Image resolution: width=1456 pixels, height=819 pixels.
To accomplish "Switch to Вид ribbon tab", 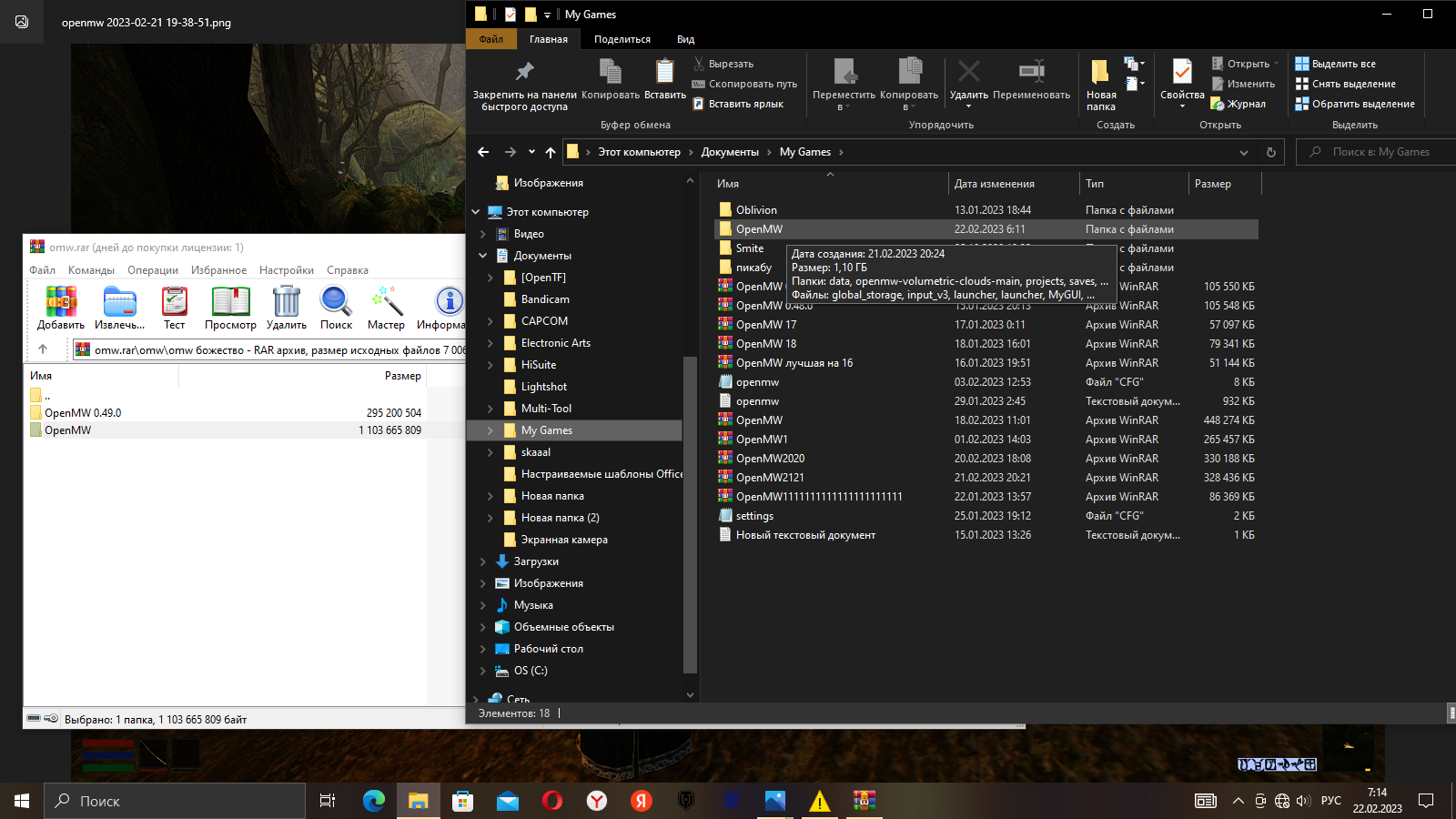I will tap(685, 39).
